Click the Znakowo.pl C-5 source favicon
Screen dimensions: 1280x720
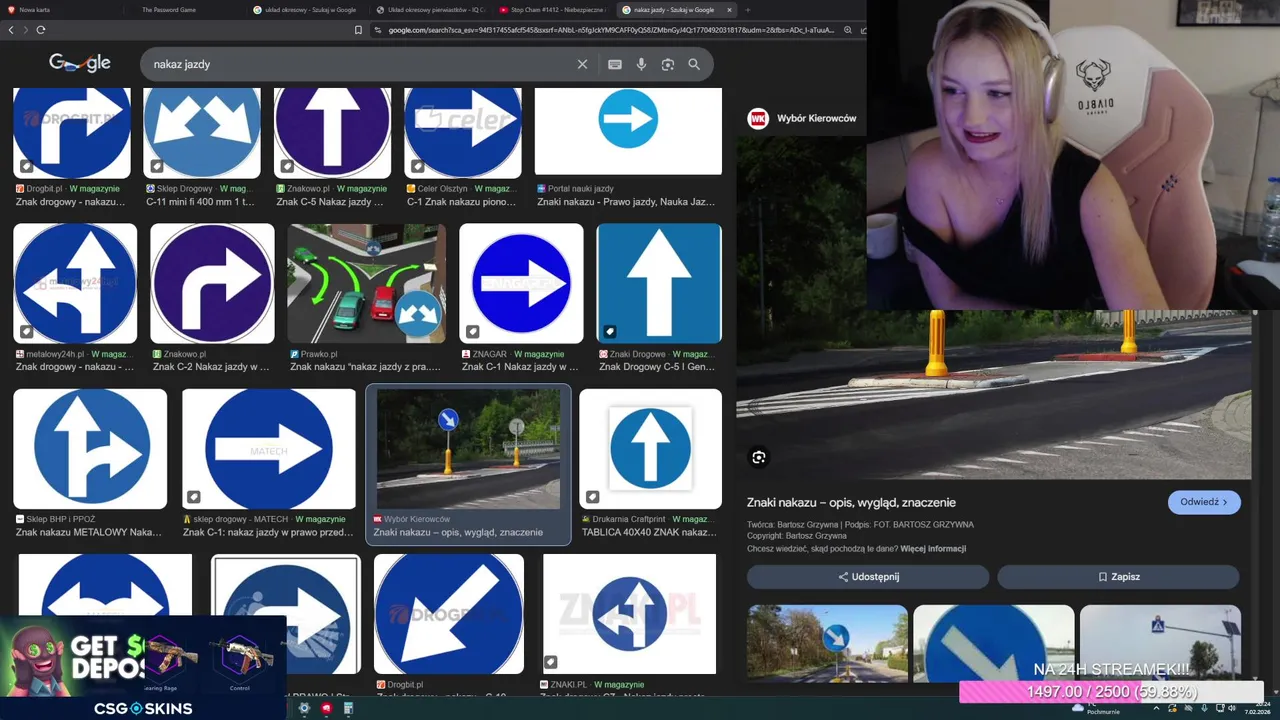coord(281,188)
